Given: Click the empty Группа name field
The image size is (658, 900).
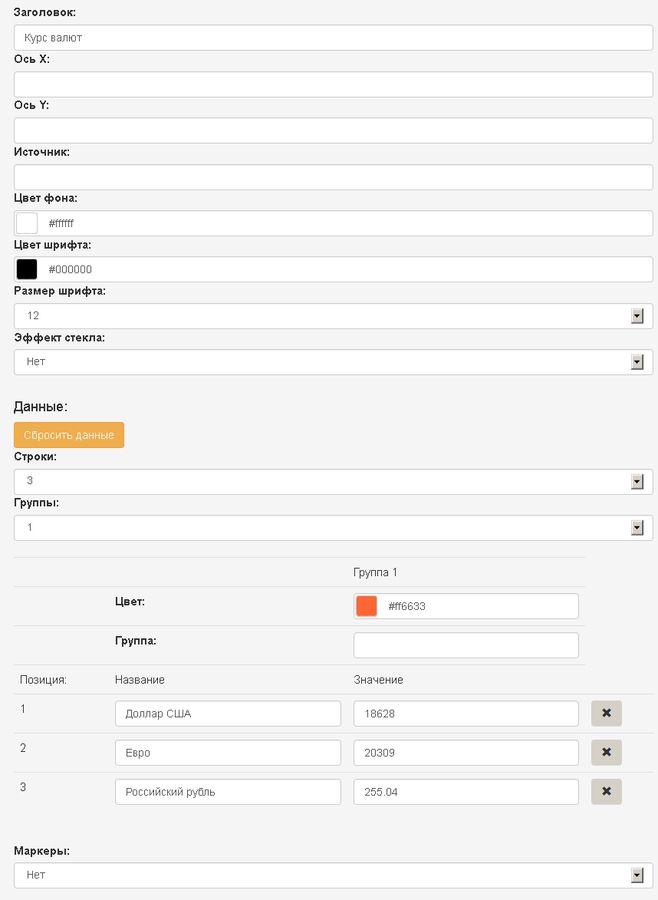Looking at the screenshot, I should point(466,645).
